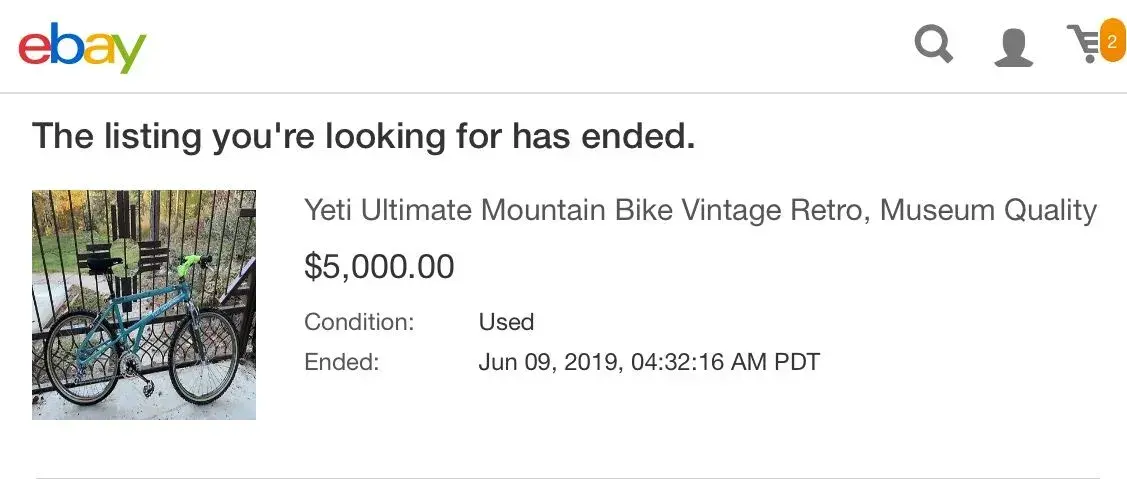The image size is (1127, 479).
Task: Open the Yeti bike listing thumbnail
Action: tap(144, 304)
